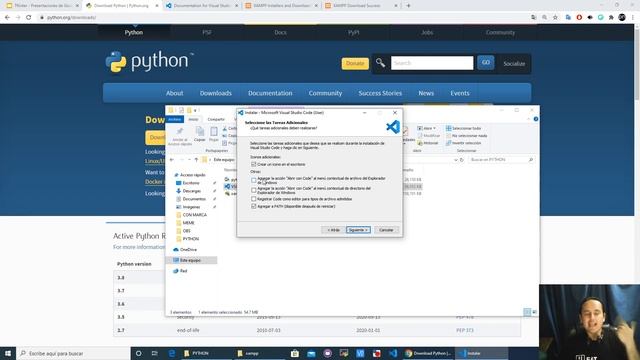The width and height of the screenshot is (640, 360).
Task: Click the Edge icon in taskbar
Action: pos(172,353)
